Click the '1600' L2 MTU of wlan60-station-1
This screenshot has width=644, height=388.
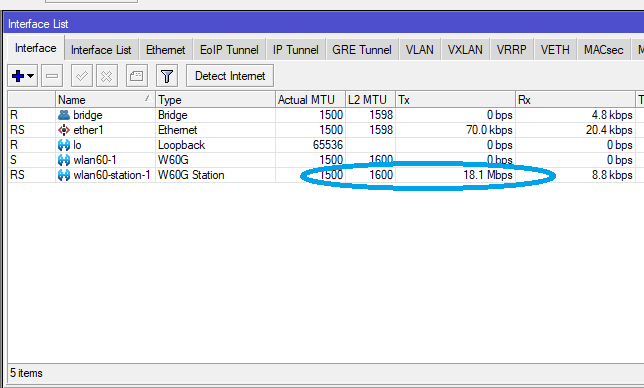click(381, 175)
